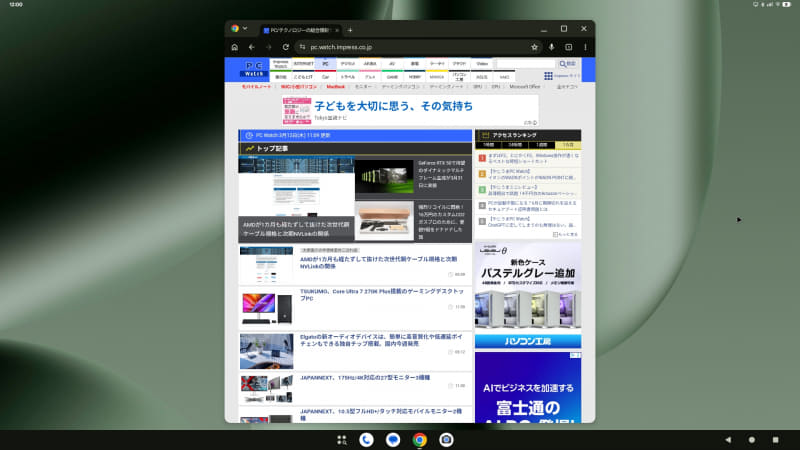The width and height of the screenshot is (800, 450).
Task: Open the number 1 ranked article
Action: click(x=528, y=158)
